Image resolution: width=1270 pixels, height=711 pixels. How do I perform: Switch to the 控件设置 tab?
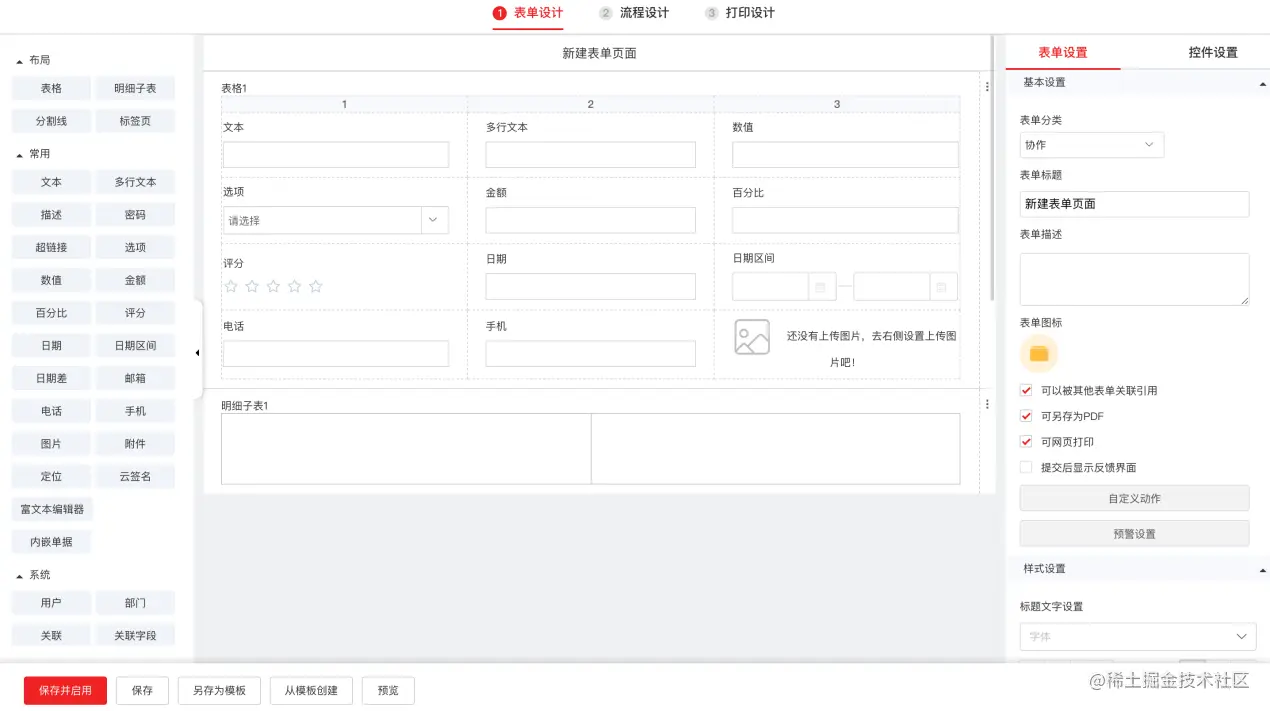(x=1212, y=51)
